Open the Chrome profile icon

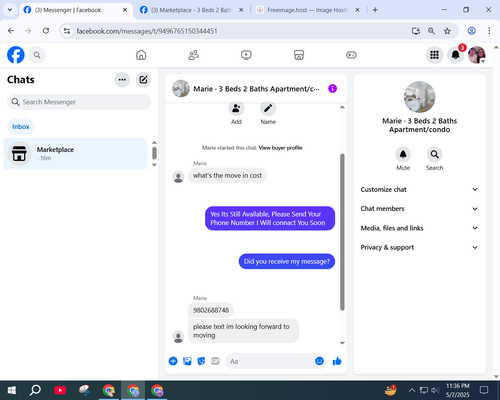tap(472, 31)
